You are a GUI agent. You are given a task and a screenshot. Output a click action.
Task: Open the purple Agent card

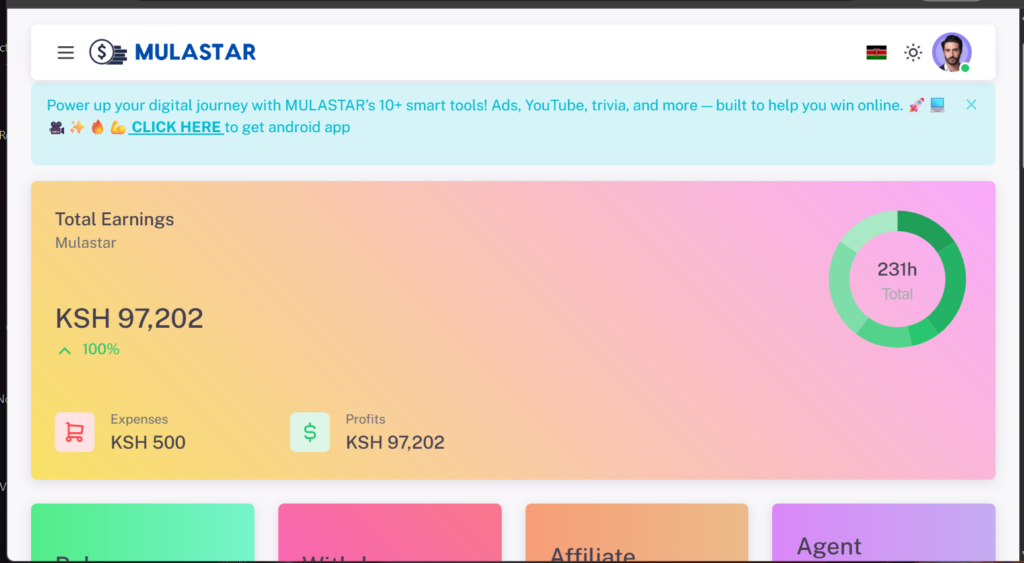point(883,533)
